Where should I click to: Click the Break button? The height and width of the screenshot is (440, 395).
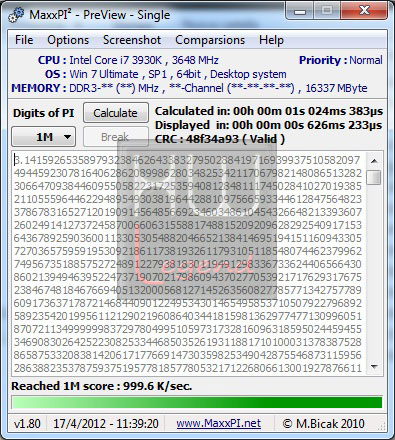(x=115, y=137)
